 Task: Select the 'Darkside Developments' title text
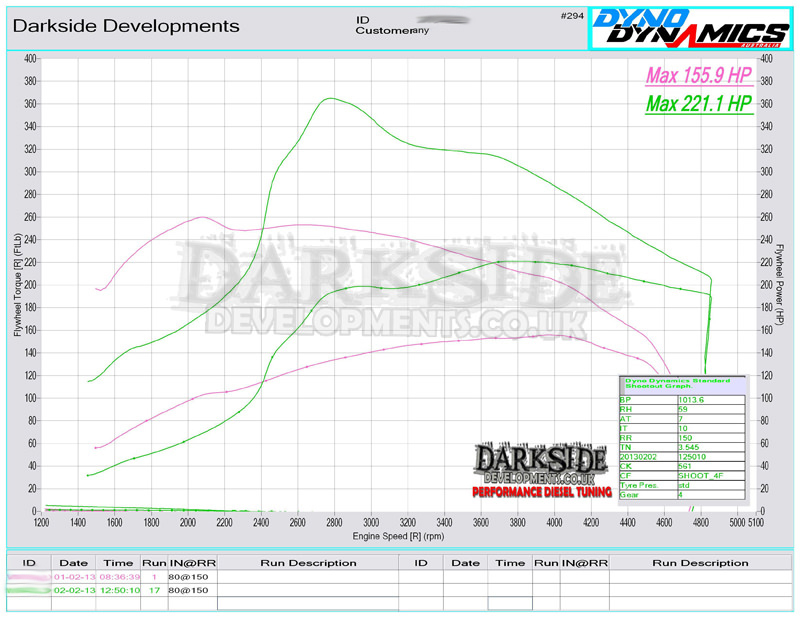126,26
